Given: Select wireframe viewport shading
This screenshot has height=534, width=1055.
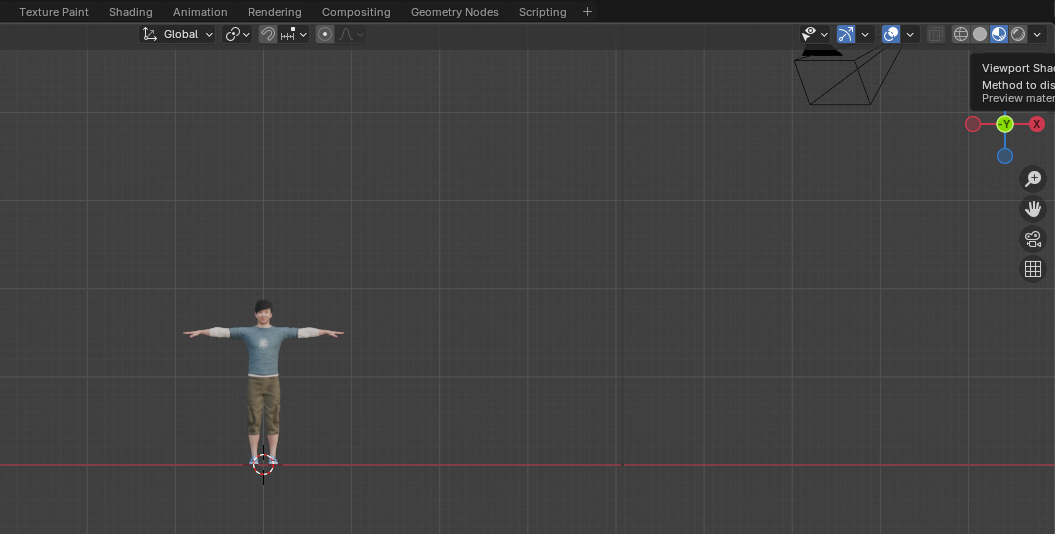Looking at the screenshot, I should tap(961, 34).
